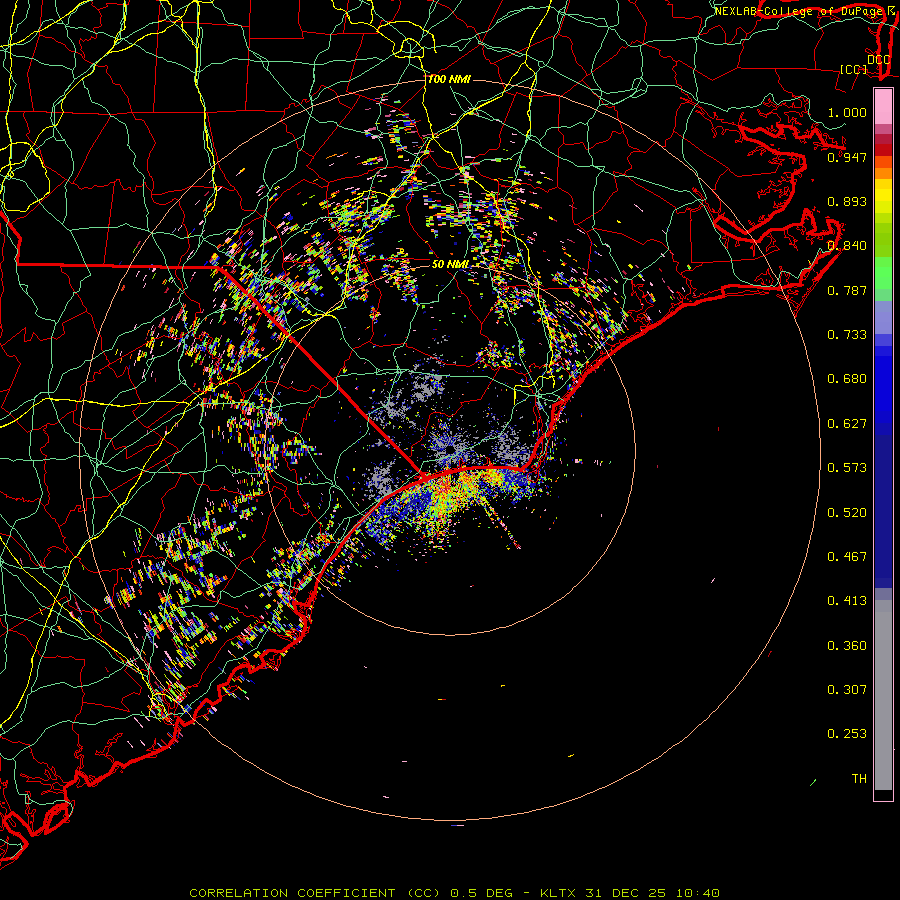Click the 0.627 value on the color scale
The width and height of the screenshot is (900, 900).
point(847,424)
